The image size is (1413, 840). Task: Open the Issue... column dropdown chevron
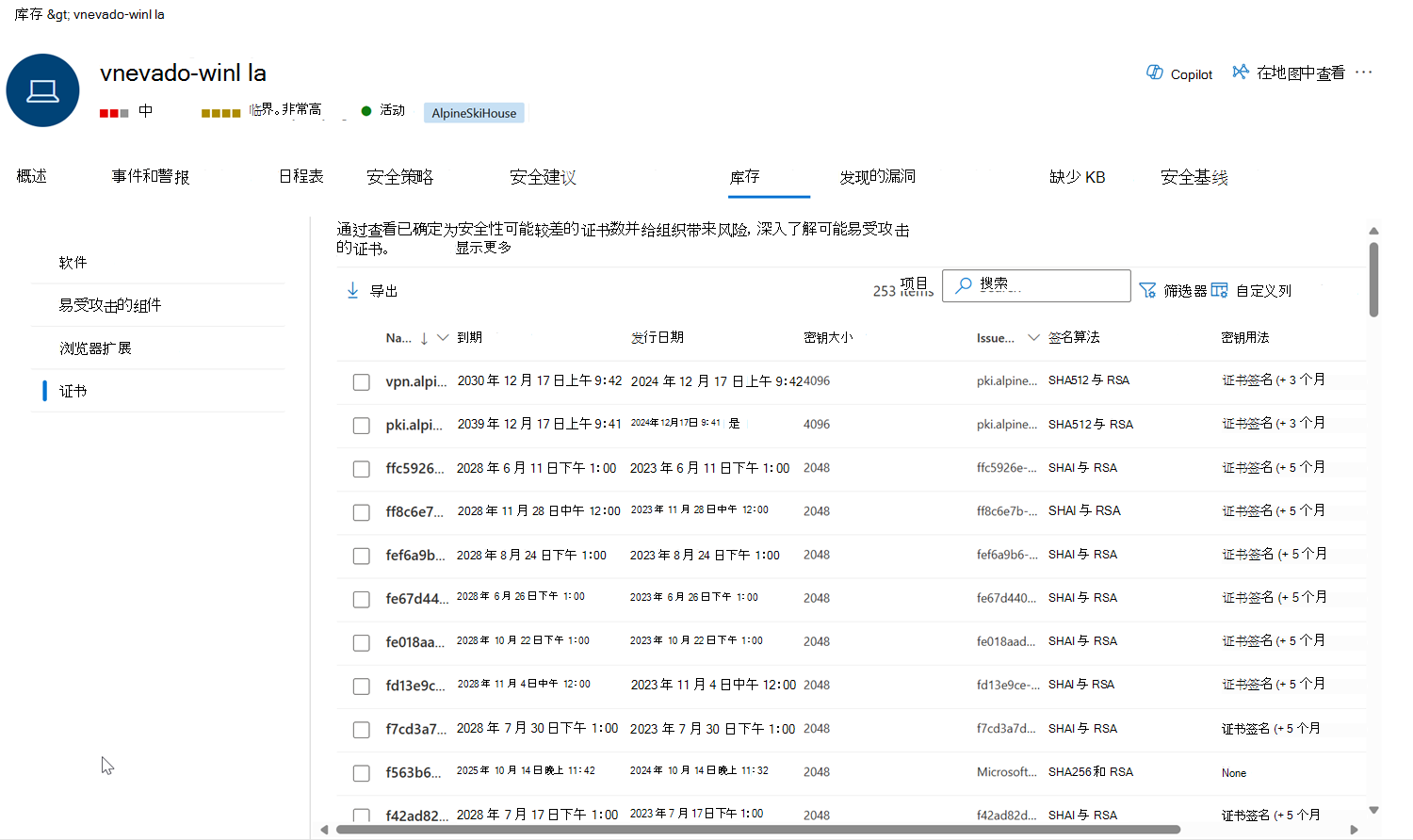pos(1033,337)
